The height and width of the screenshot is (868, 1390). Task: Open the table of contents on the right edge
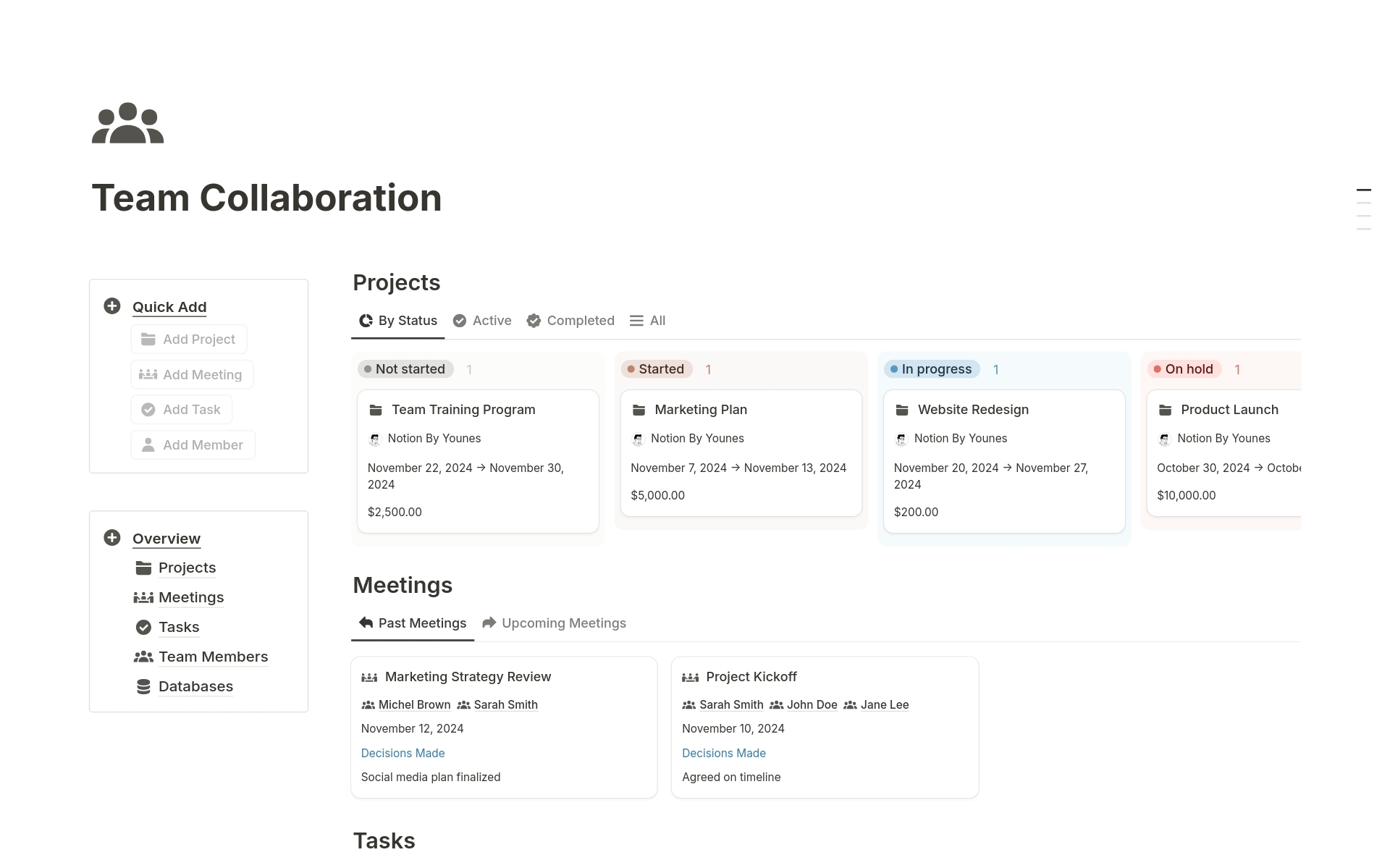click(1364, 208)
